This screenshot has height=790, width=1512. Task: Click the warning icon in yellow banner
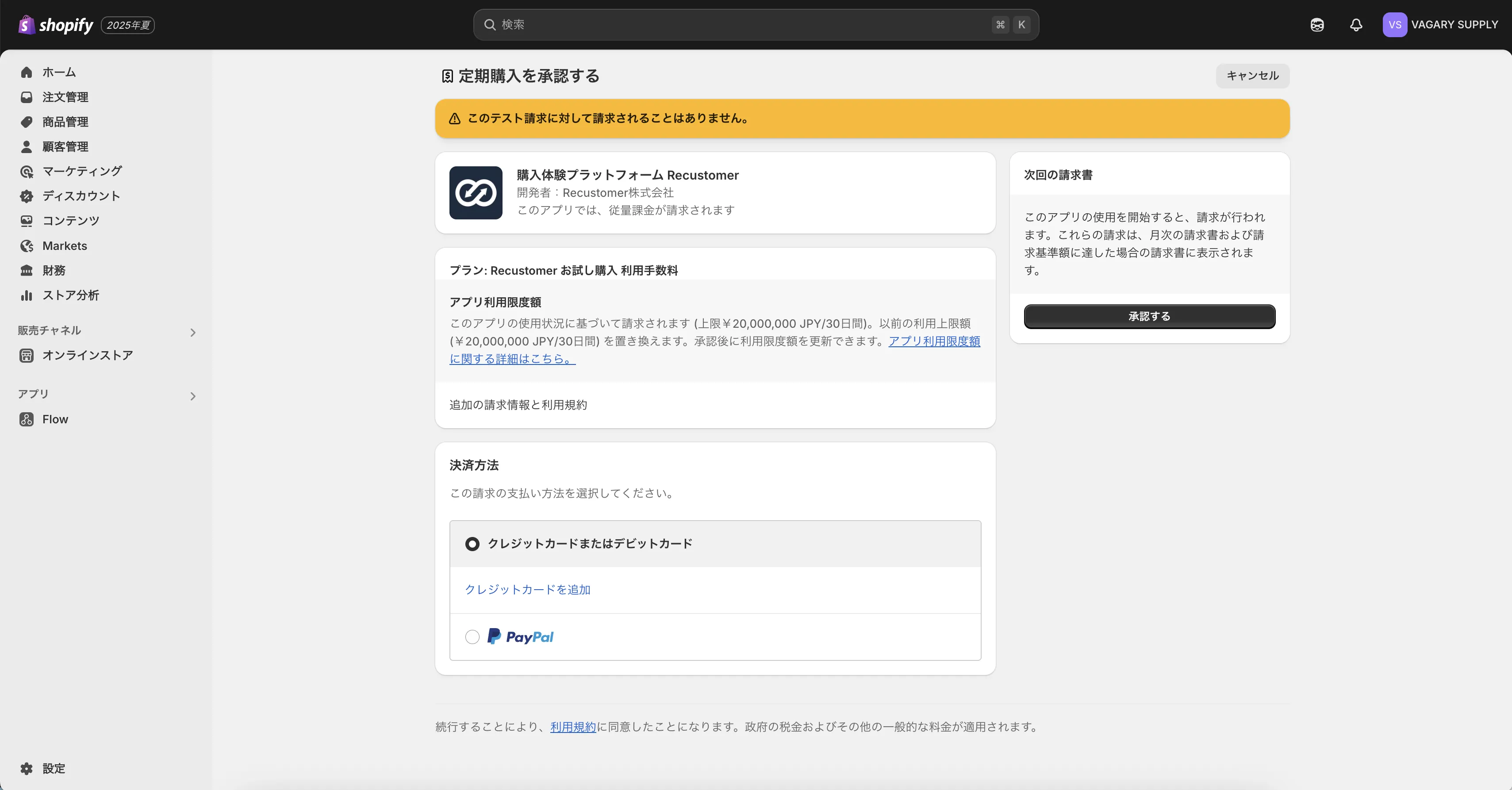454,119
